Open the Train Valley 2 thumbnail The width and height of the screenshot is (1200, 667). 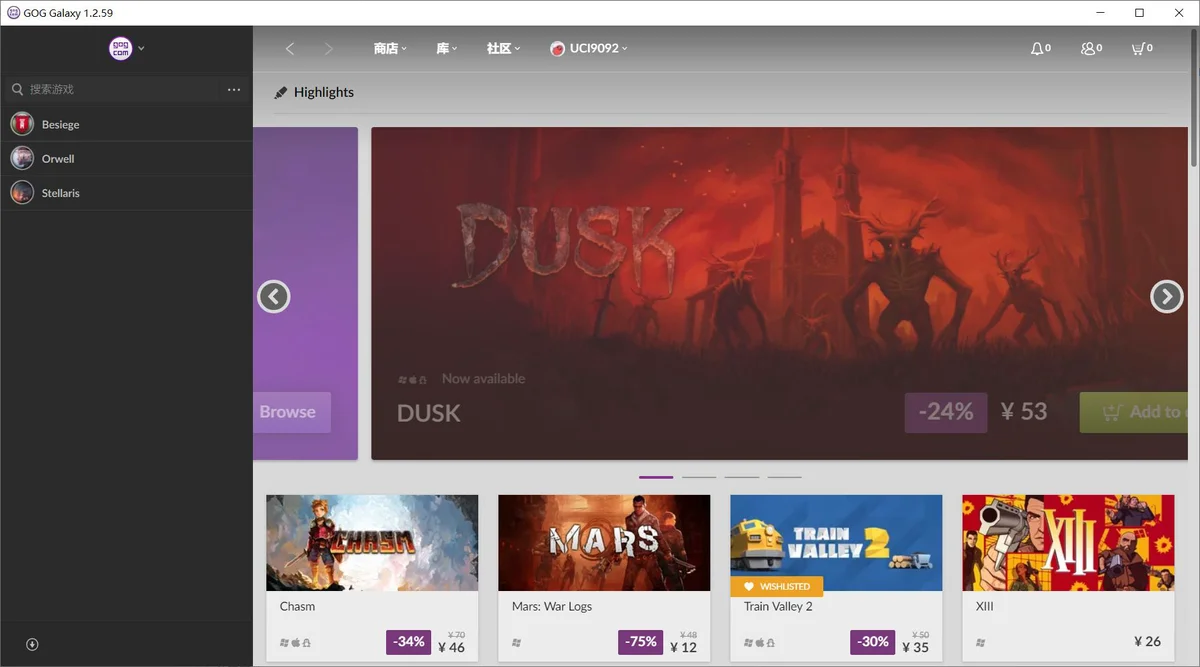836,543
